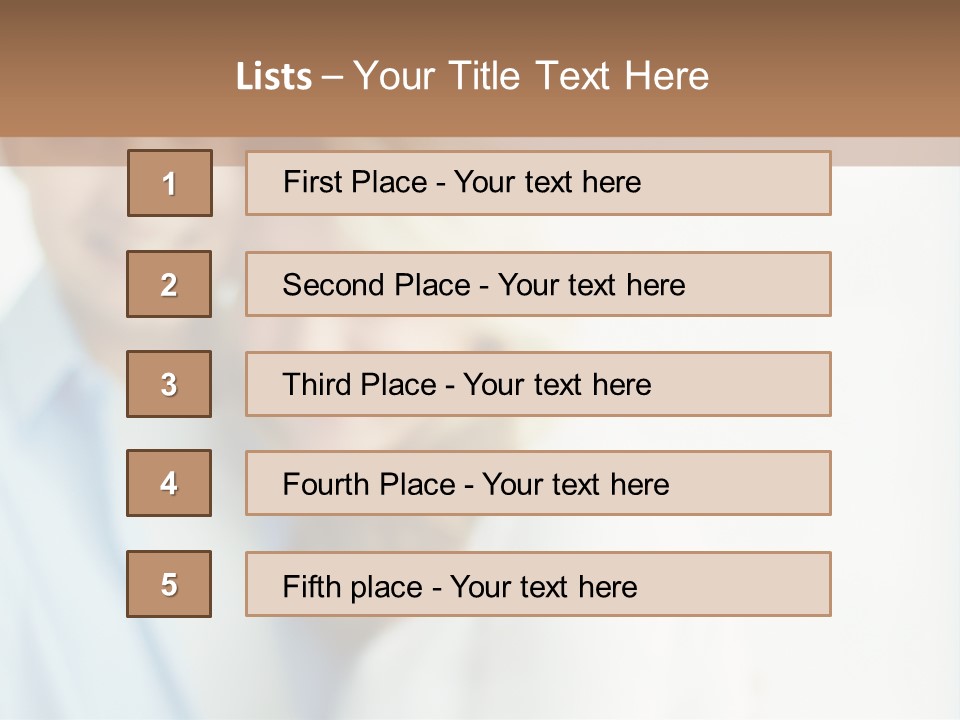Click the blurred background below the fifth row
Screen dimensions: 960x720
[480, 670]
